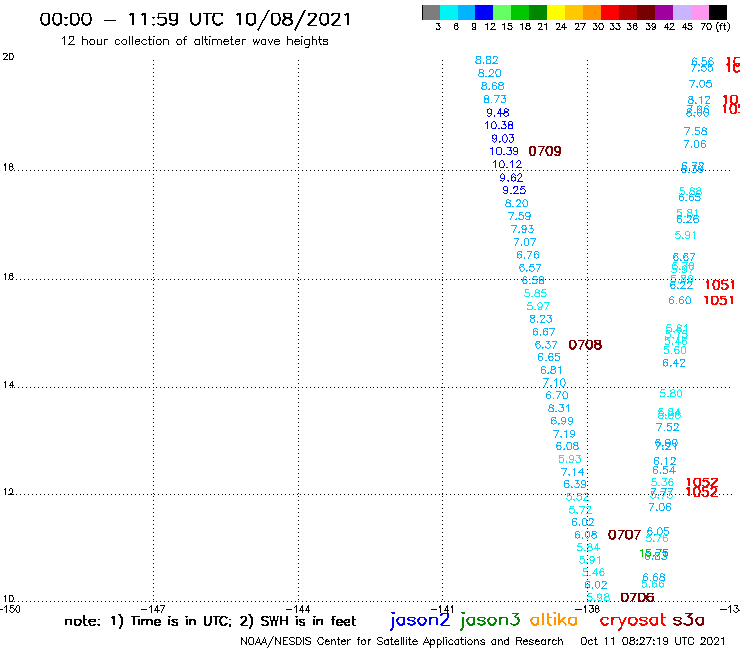740x650 pixels.
Task: Click the wave height value 6.81
Action: pos(551,370)
